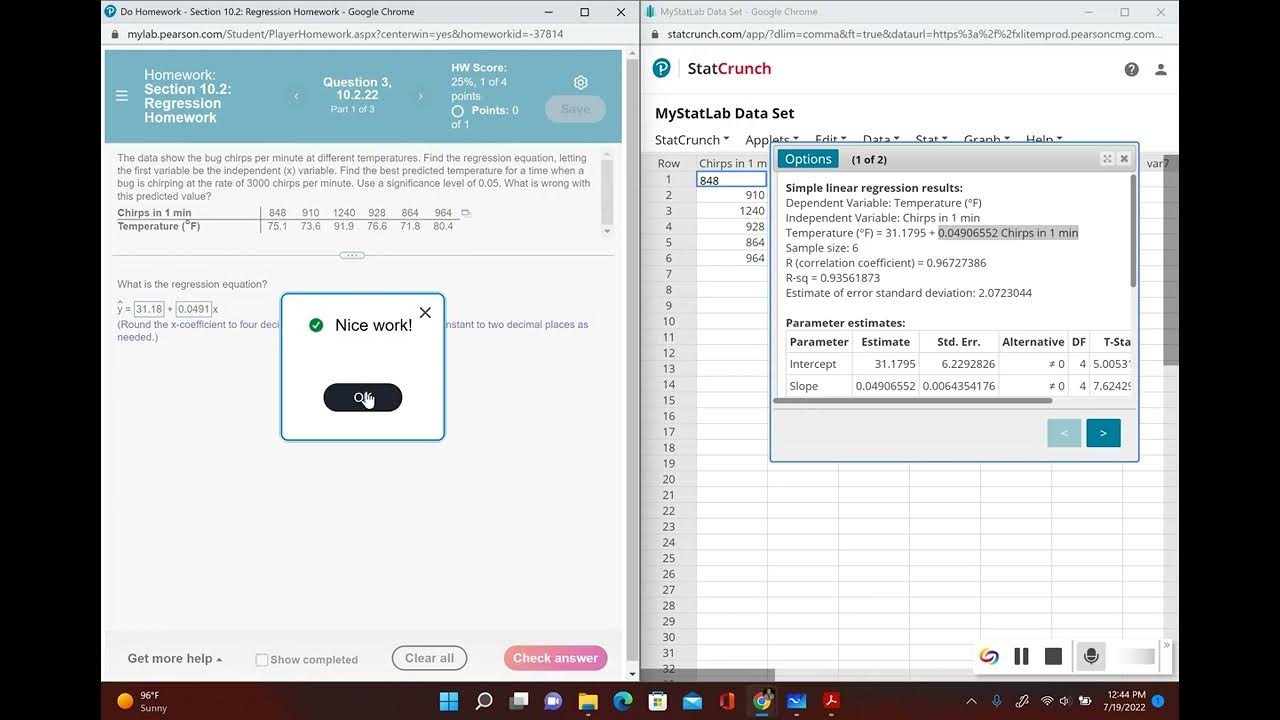Open the StatCrunch help question mark icon

point(1132,69)
